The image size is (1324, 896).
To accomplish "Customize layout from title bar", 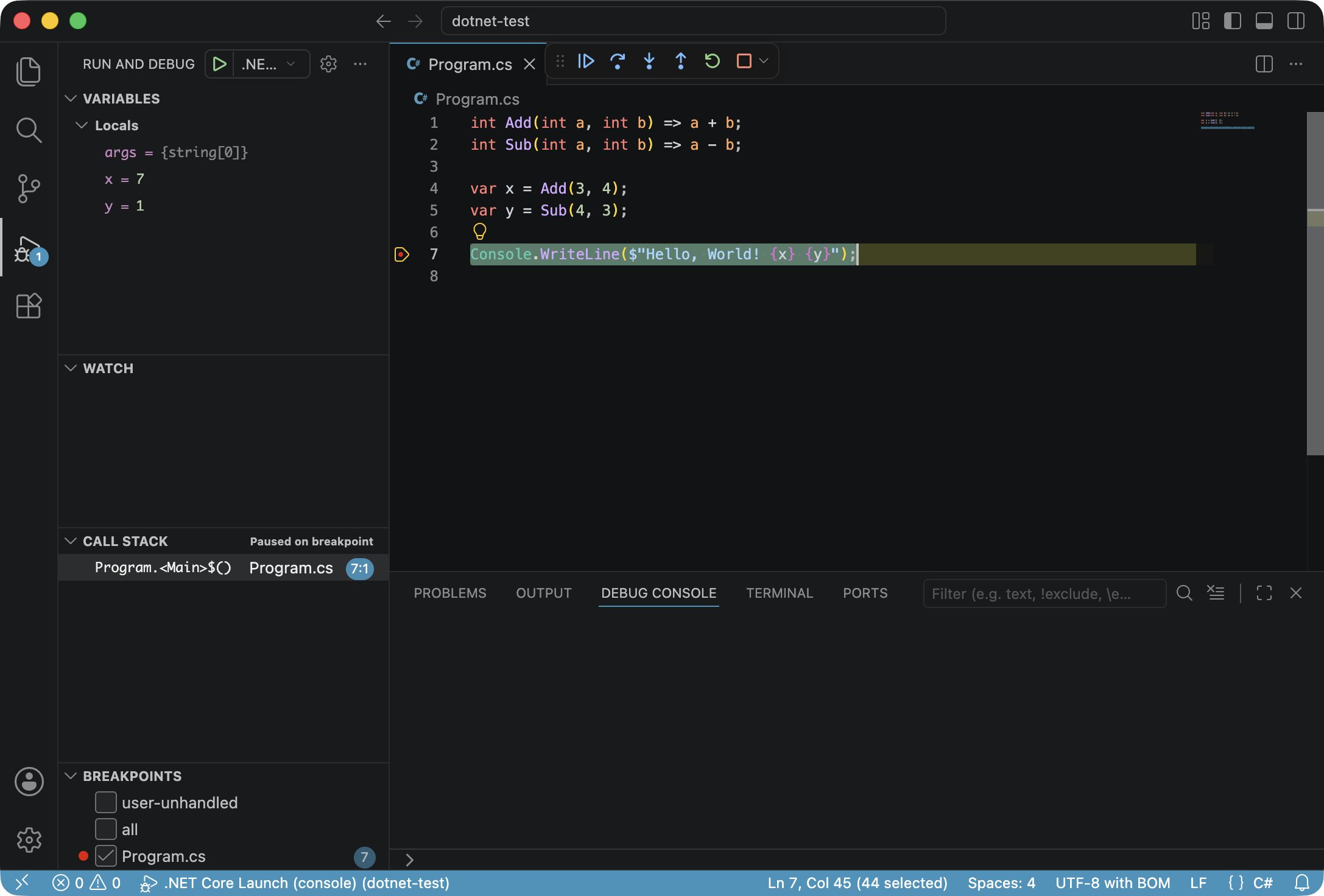I will point(1200,21).
